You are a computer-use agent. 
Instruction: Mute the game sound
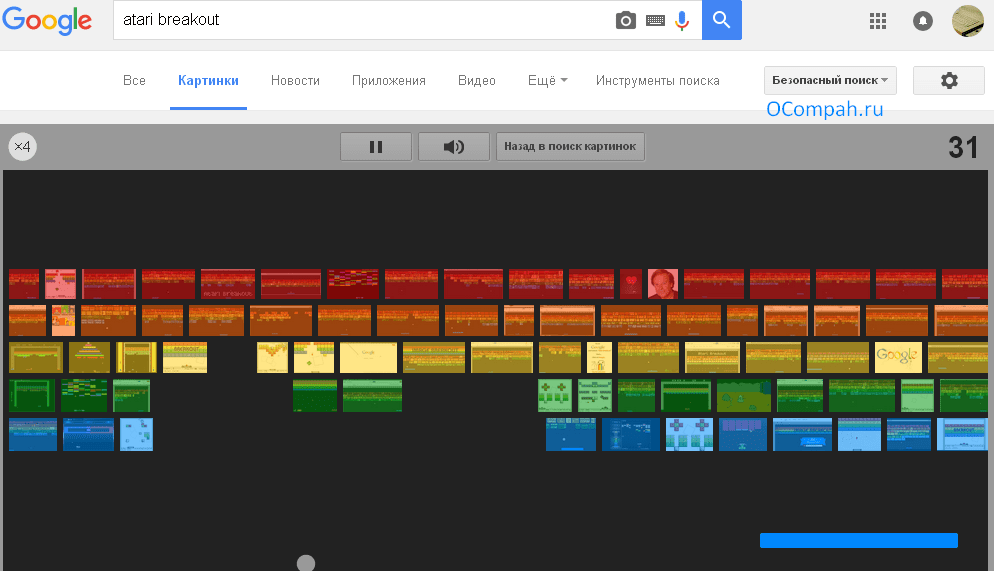454,146
